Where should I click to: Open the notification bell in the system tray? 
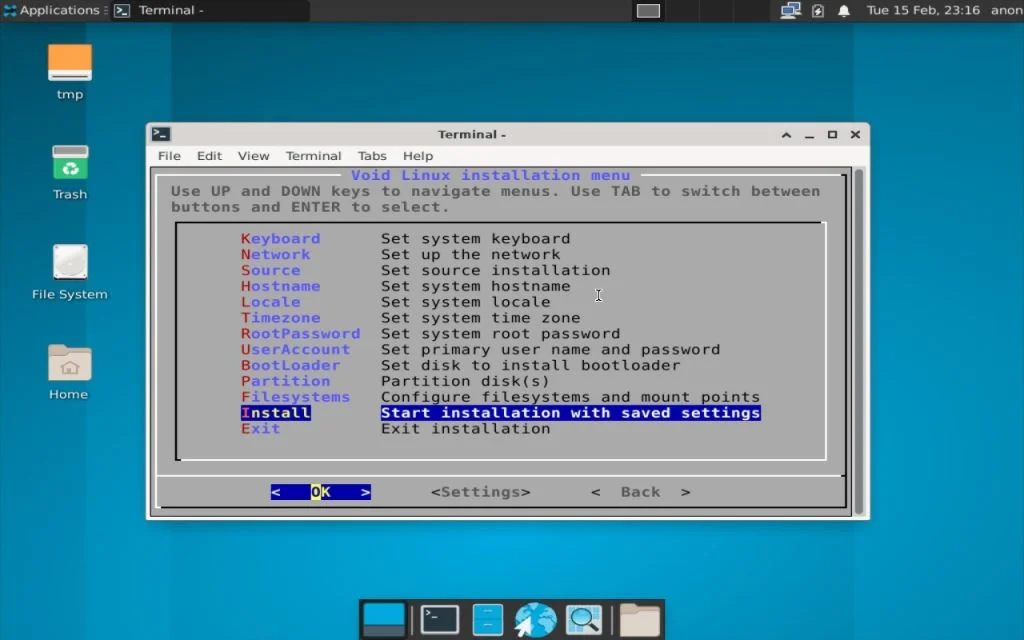pos(843,10)
